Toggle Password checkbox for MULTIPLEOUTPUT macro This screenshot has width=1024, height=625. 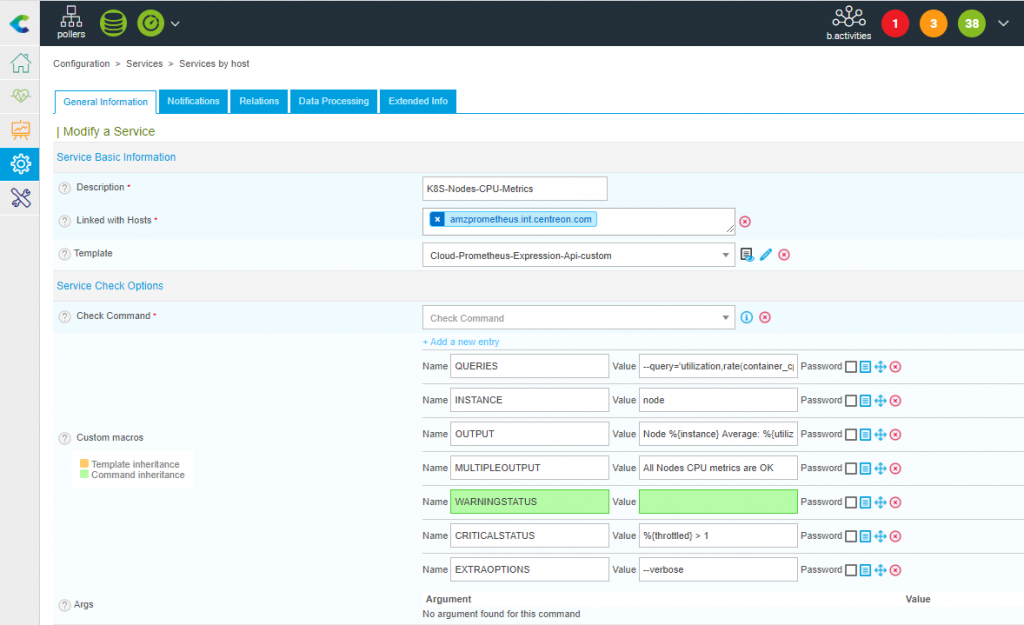850,469
